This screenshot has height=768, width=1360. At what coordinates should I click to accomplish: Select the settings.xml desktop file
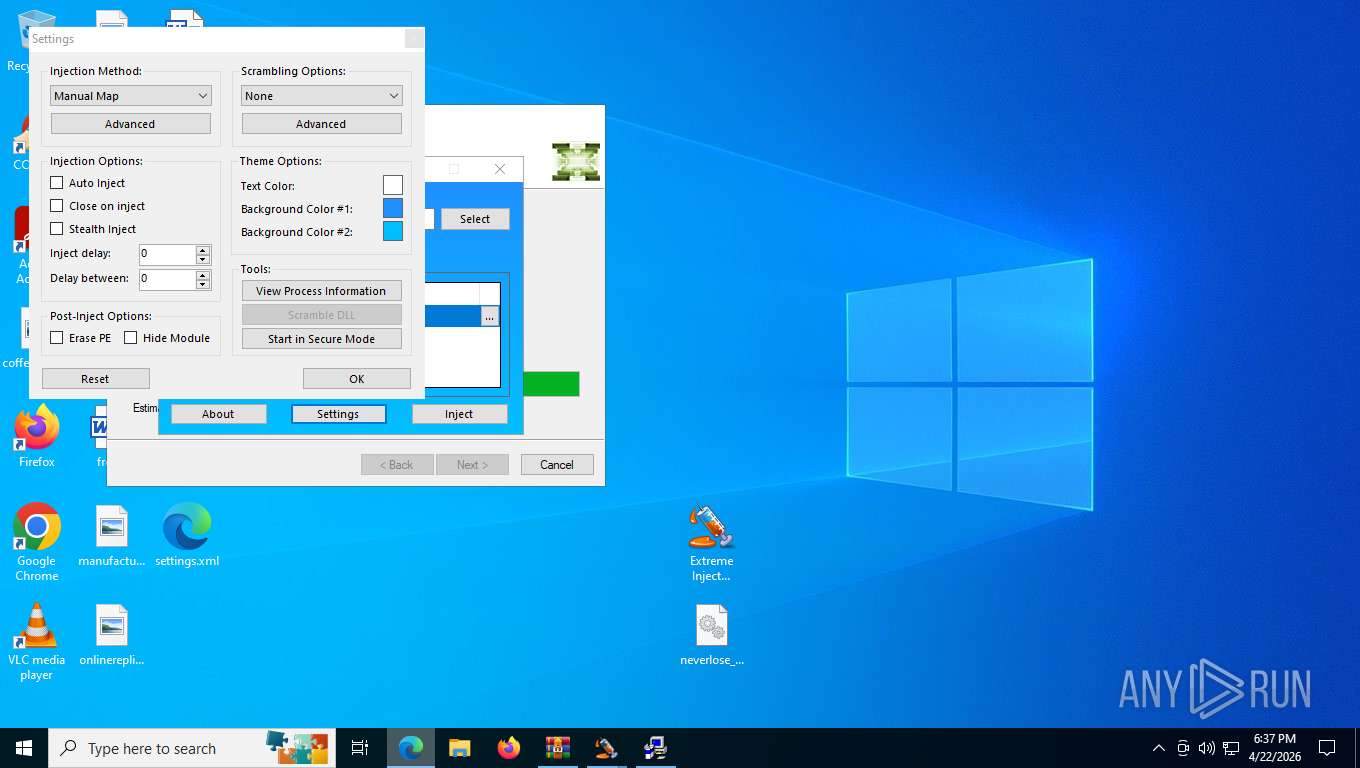coord(187,536)
